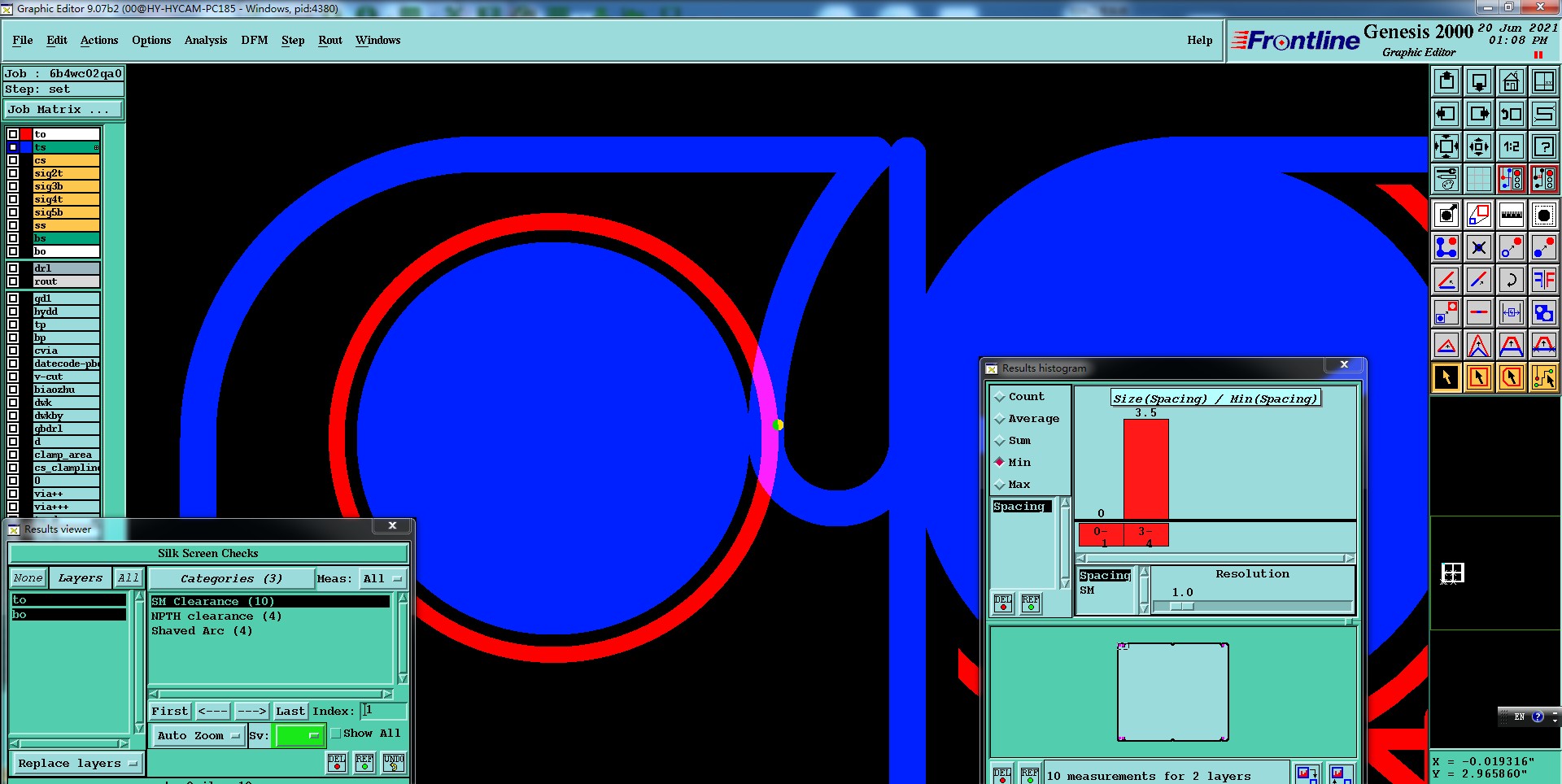Click the zoom out (shrink arrows) icon
Image resolution: width=1562 pixels, height=784 pixels.
point(1479,146)
